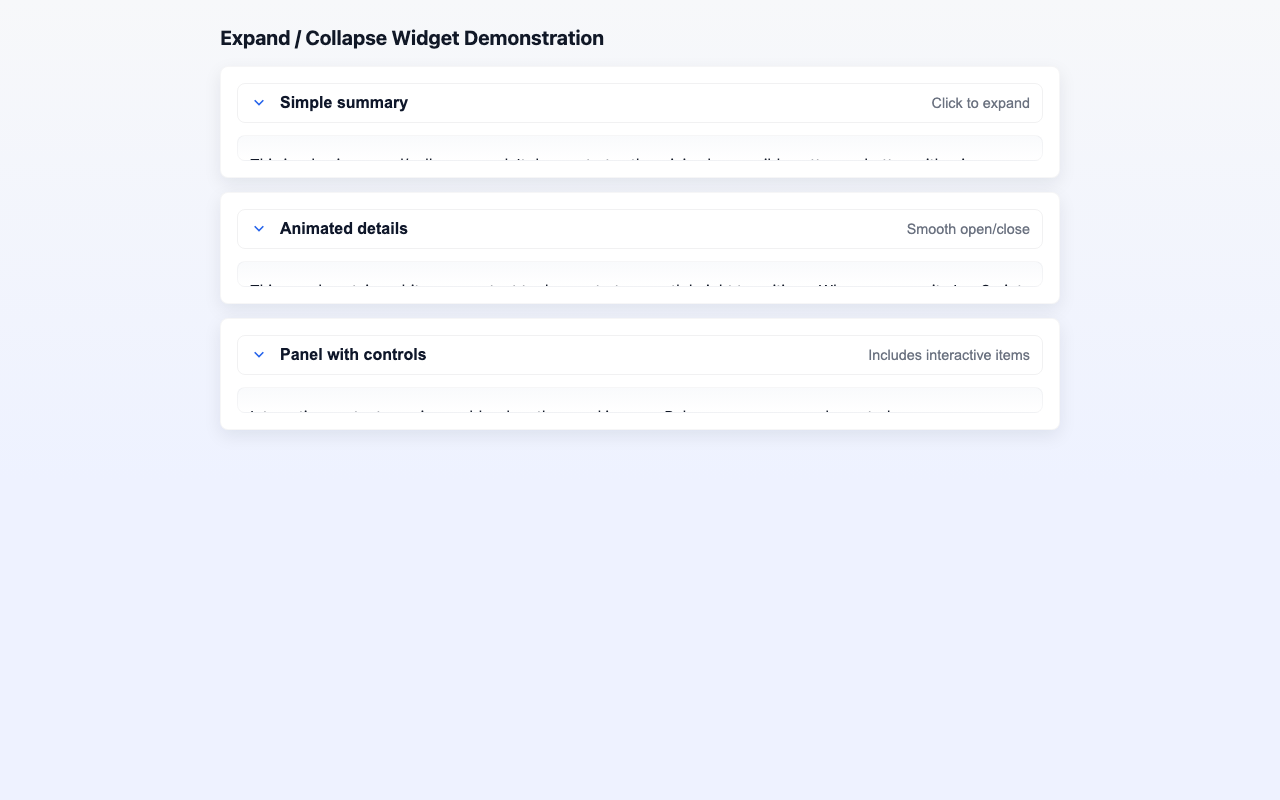
Task: Select the blue arrow in the first panel header
Action: [x=258, y=102]
